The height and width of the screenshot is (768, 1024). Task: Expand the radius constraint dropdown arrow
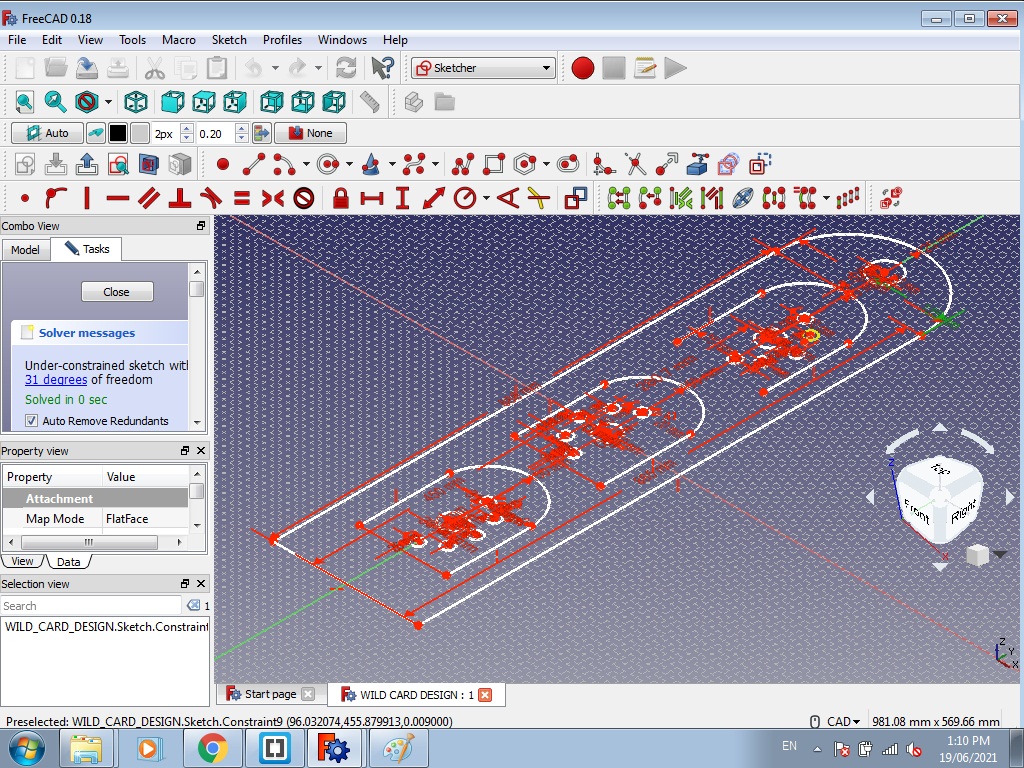[x=487, y=198]
